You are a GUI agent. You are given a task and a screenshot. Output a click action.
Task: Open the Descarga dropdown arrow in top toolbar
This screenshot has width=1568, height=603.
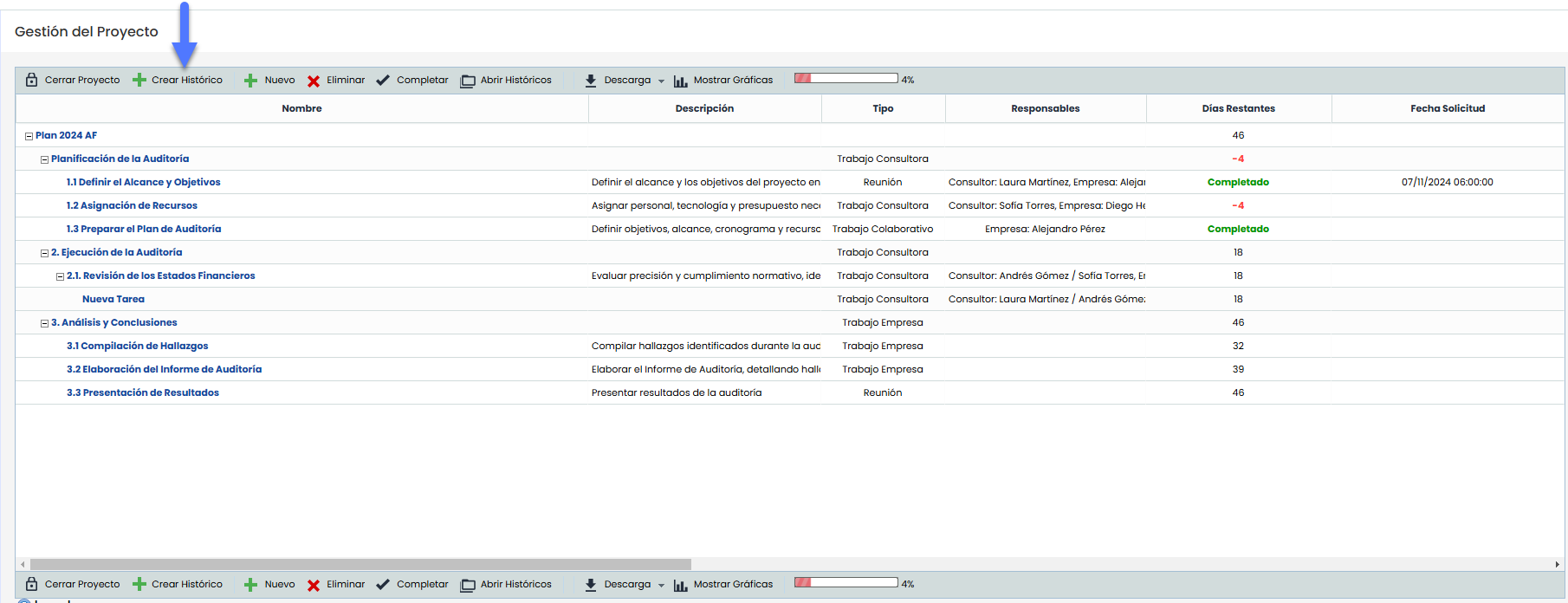(661, 81)
